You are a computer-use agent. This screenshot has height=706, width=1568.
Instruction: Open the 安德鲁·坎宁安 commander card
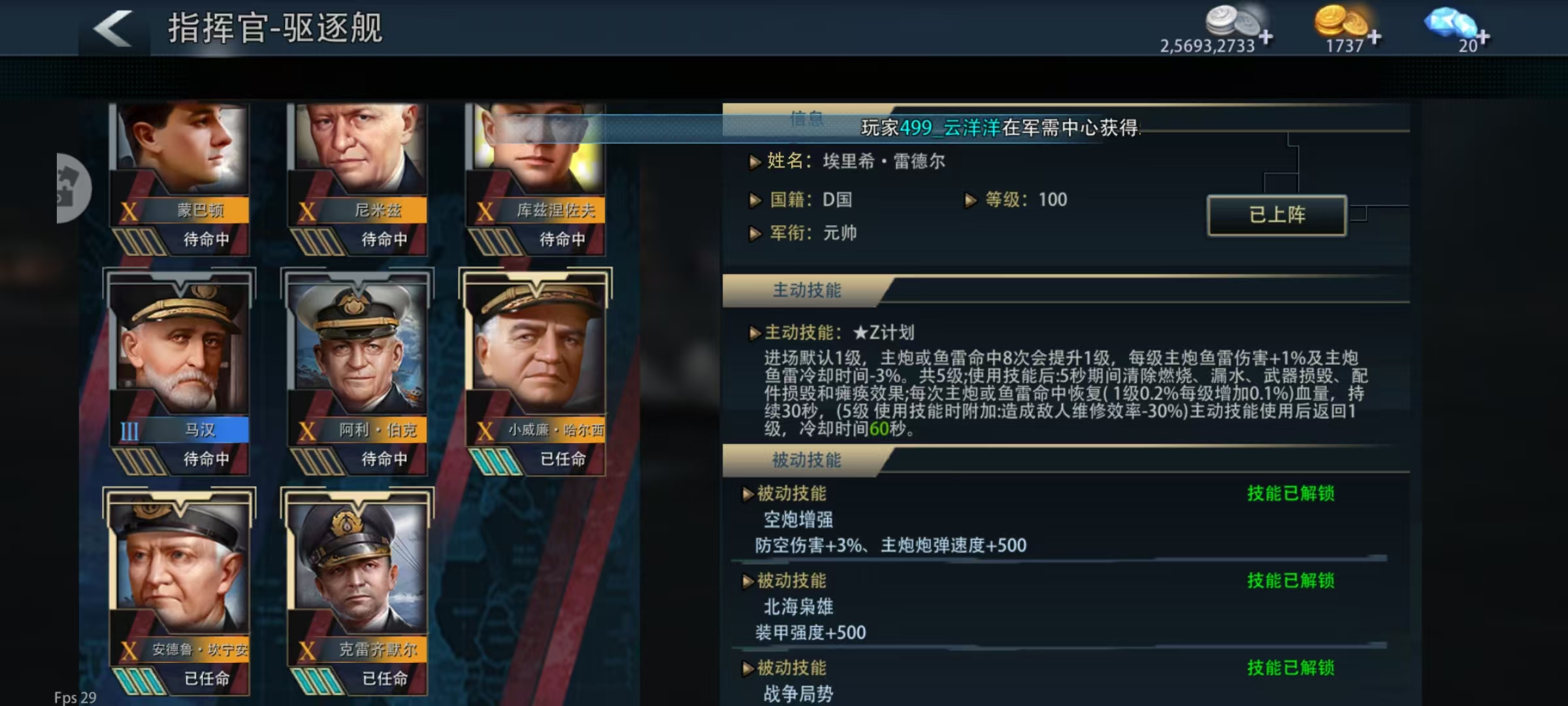coord(179,591)
